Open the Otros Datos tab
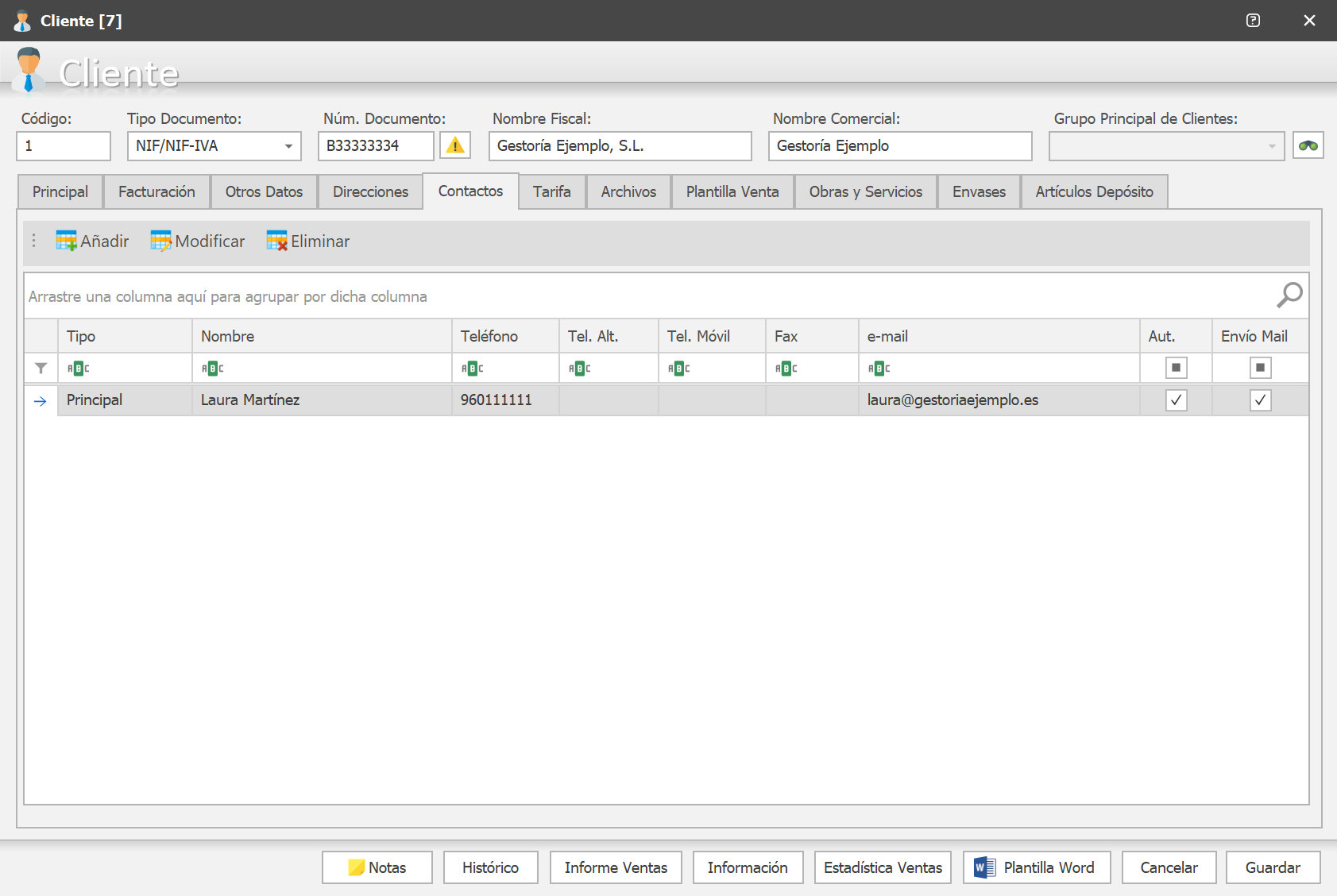This screenshot has height=896, width=1337. [264, 191]
